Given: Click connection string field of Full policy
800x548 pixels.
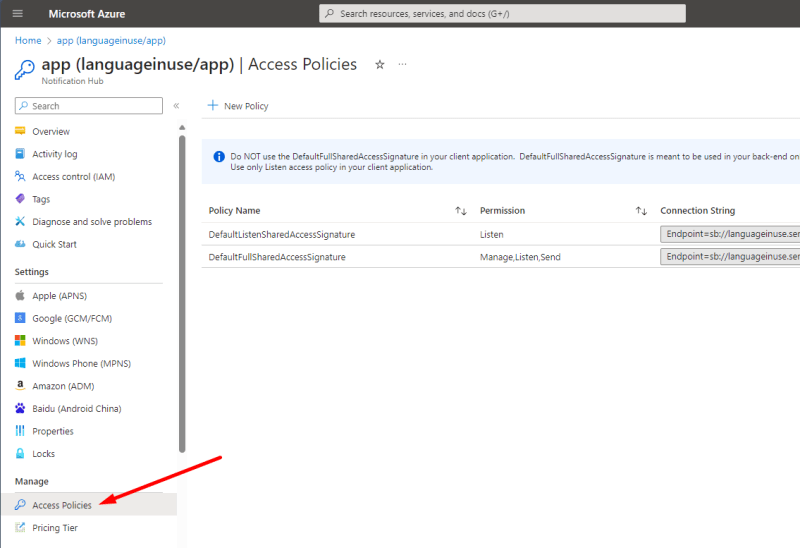Looking at the screenshot, I should pos(730,256).
